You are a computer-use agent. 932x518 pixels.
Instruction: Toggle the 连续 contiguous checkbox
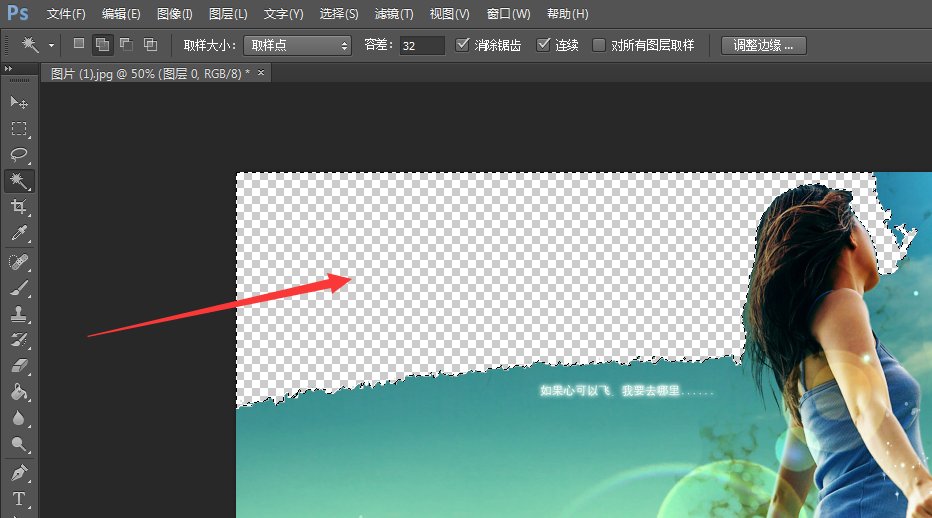pyautogui.click(x=543, y=45)
